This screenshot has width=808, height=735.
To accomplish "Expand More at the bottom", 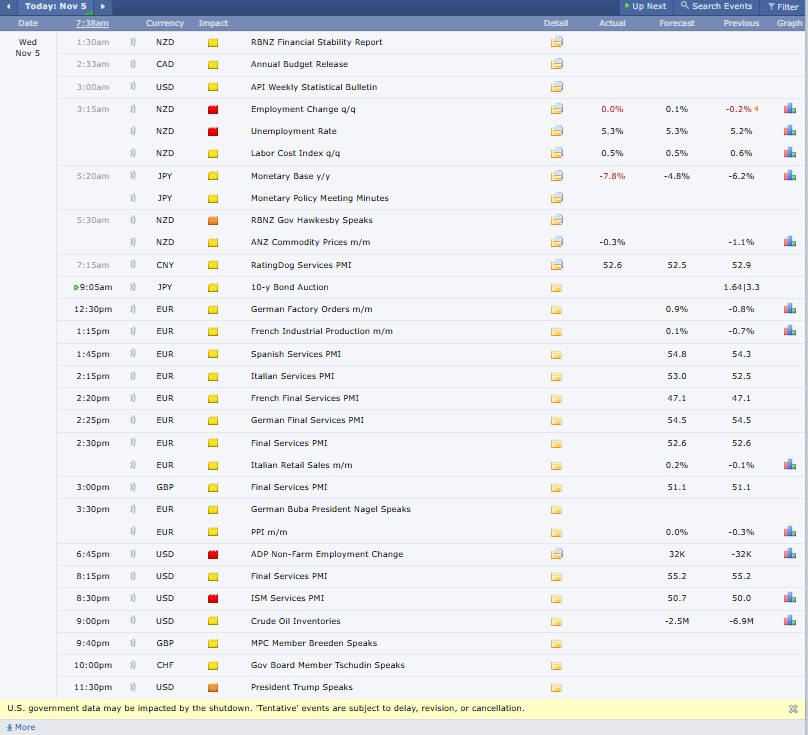I will (20, 727).
